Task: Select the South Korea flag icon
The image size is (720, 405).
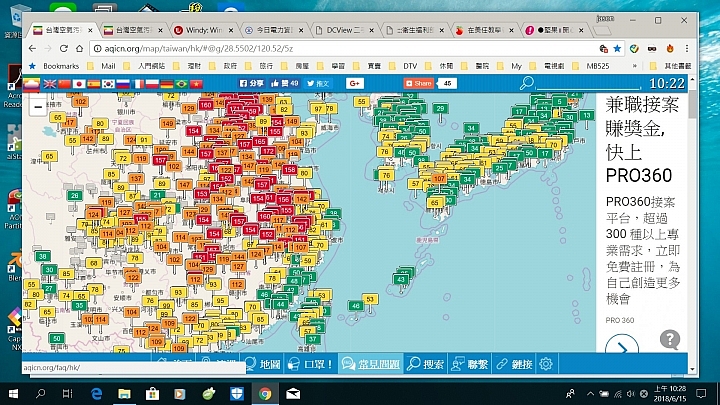Action: click(x=108, y=84)
